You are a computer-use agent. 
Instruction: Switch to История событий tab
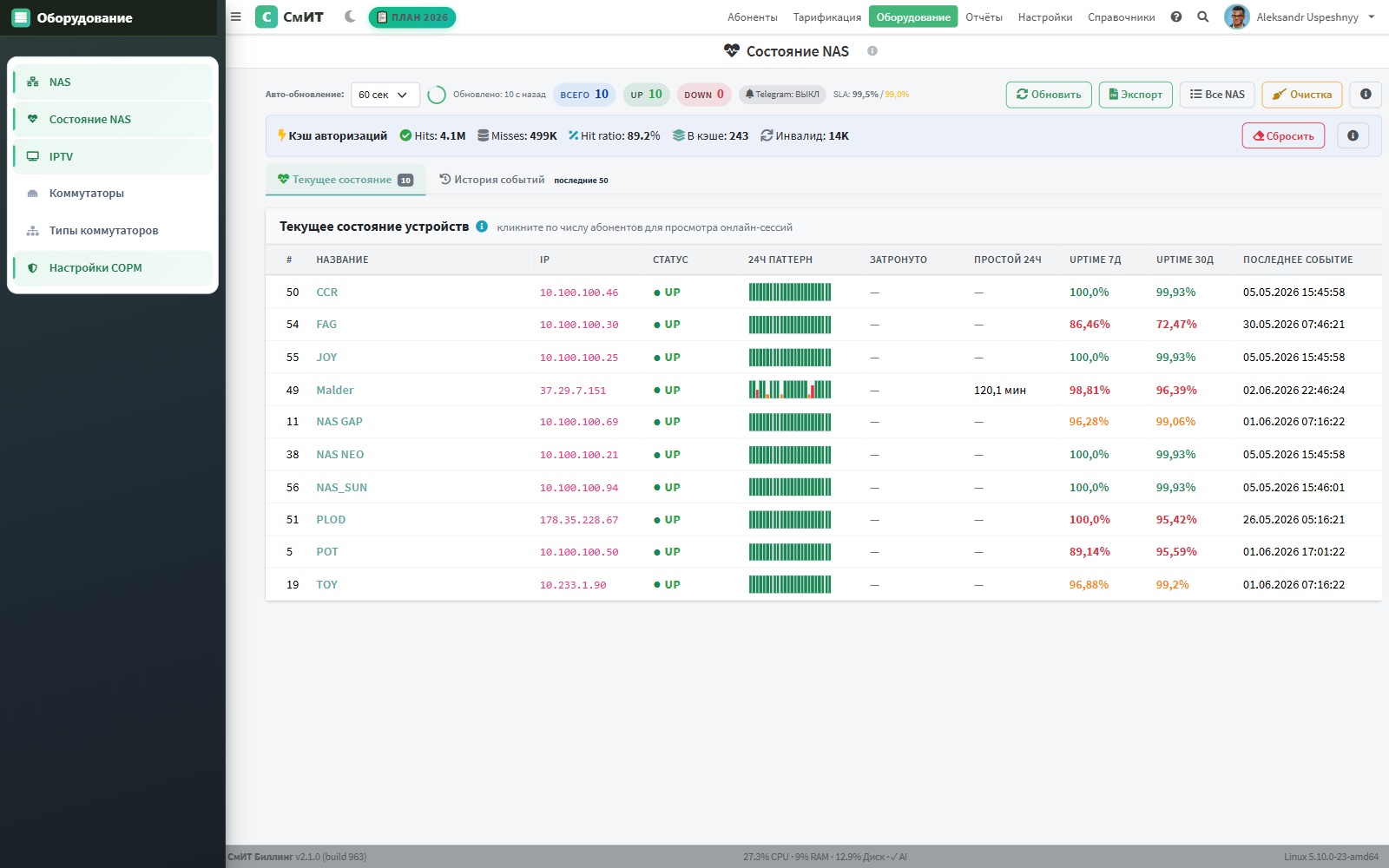(492, 180)
